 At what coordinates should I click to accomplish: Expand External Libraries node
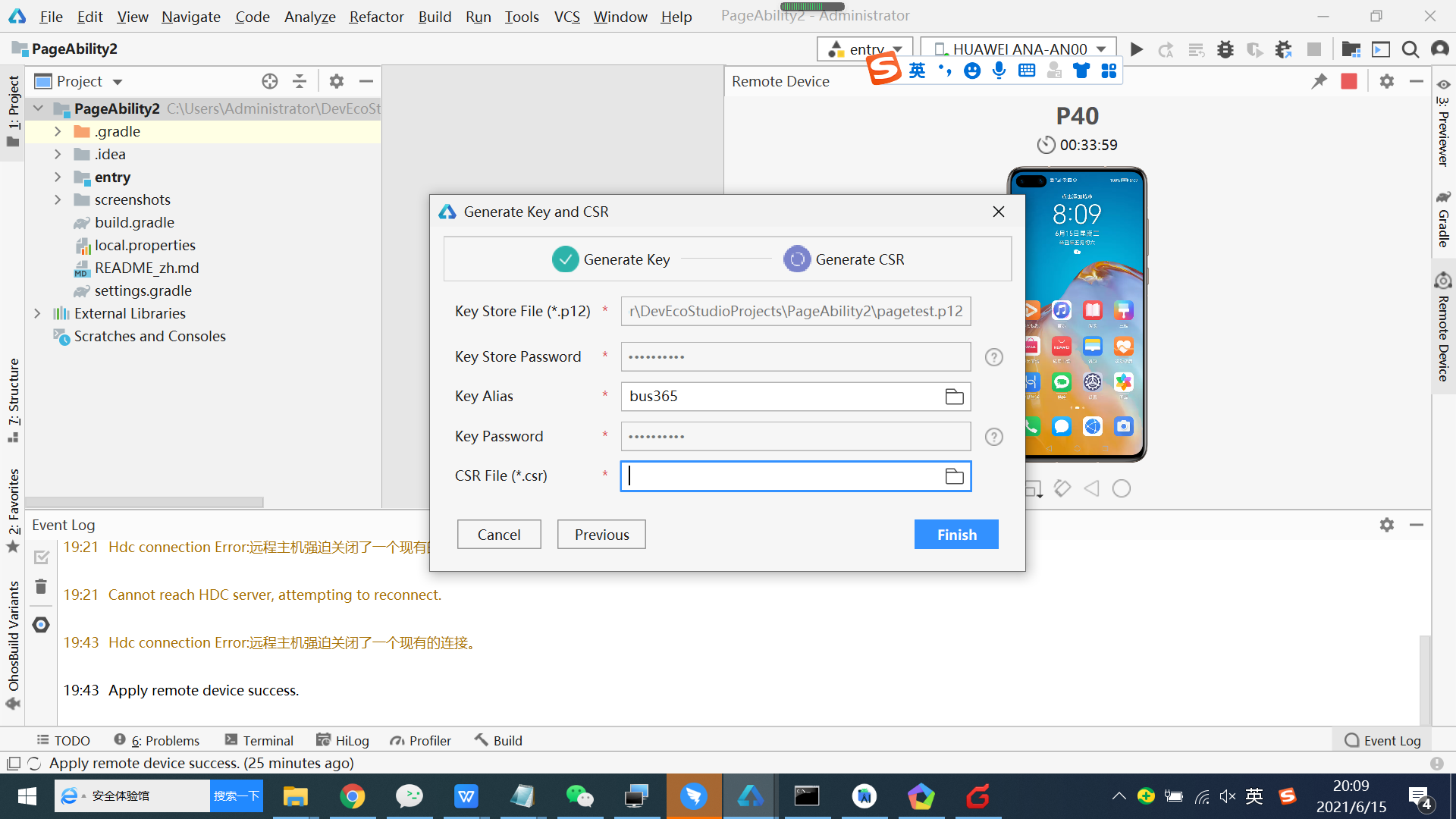point(37,313)
